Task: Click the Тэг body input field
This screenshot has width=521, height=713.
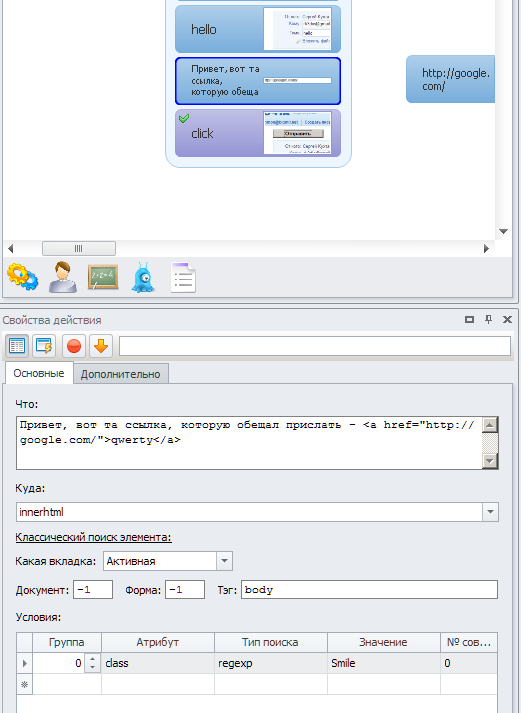Action: click(x=369, y=590)
